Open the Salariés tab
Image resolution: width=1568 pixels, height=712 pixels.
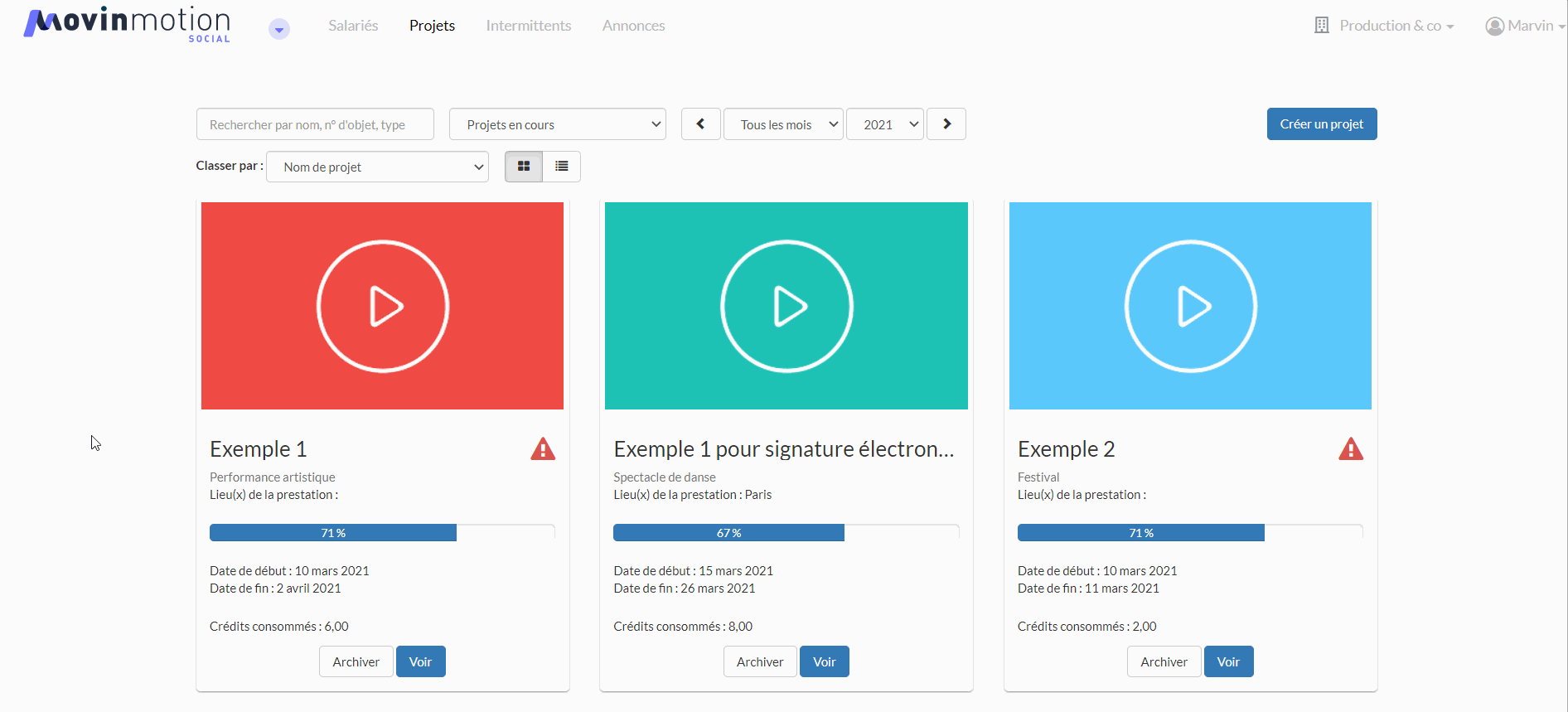[353, 26]
